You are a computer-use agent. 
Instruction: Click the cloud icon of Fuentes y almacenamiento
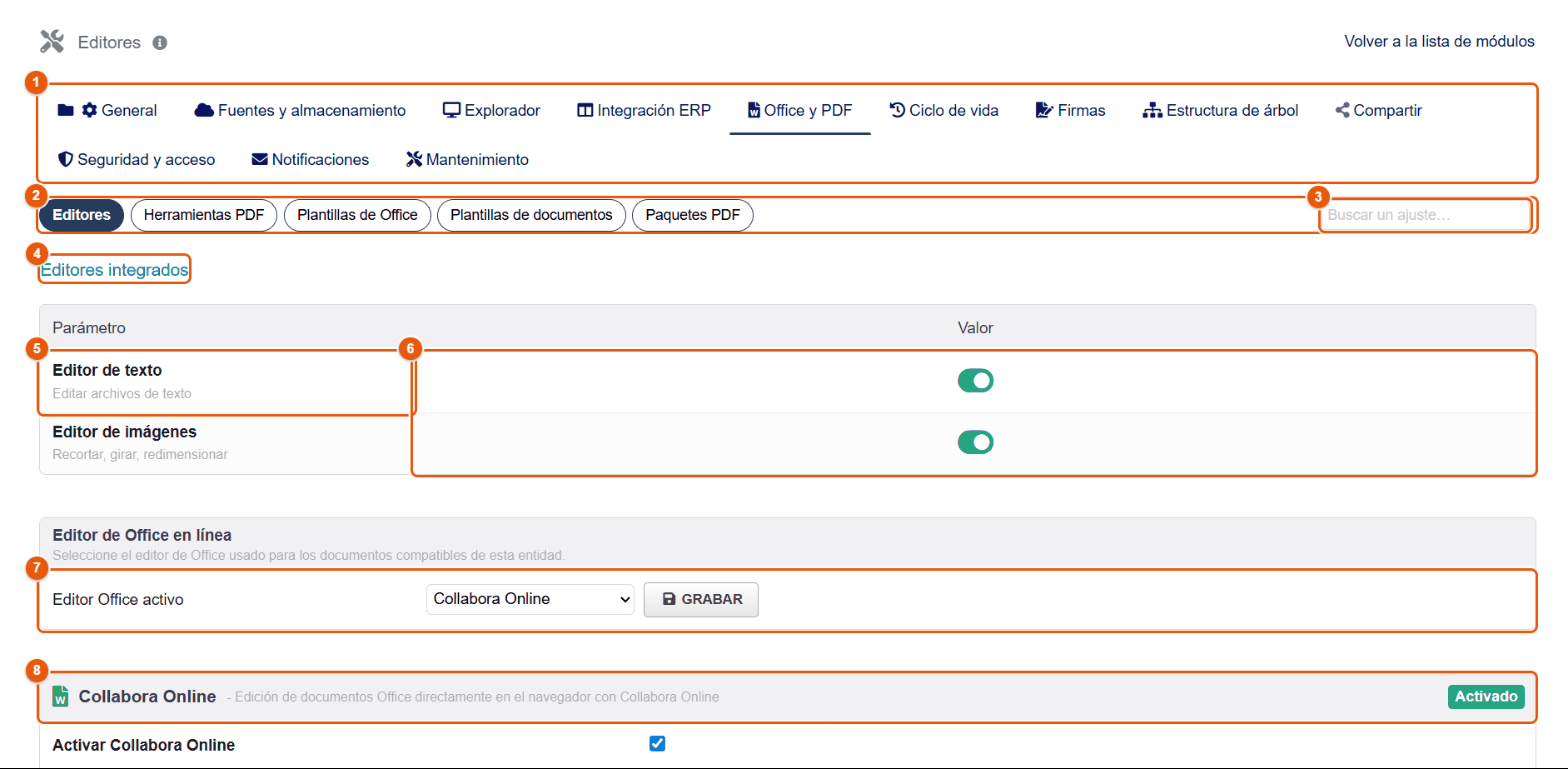click(203, 110)
